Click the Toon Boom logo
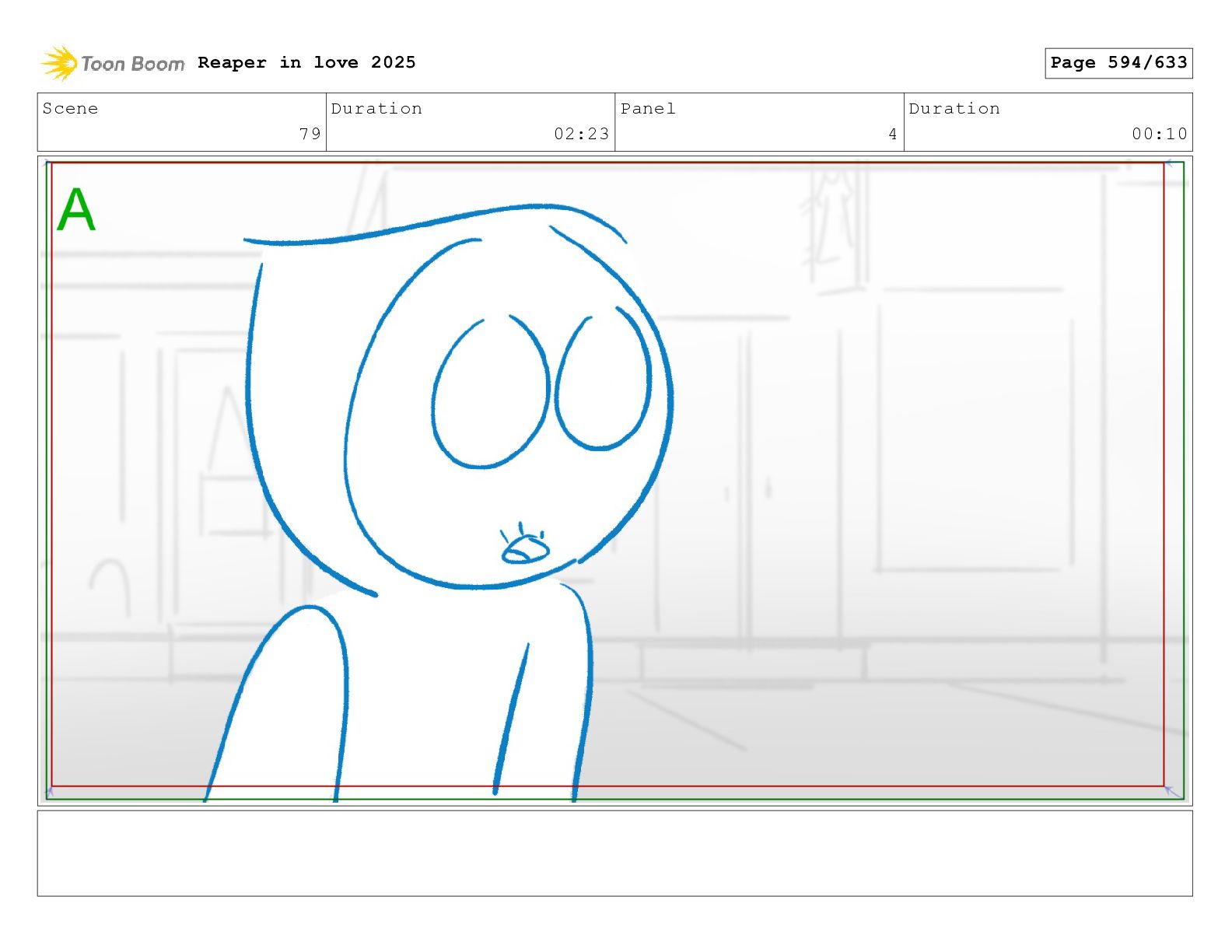Screen dimensions: 1232x952 coord(113,63)
